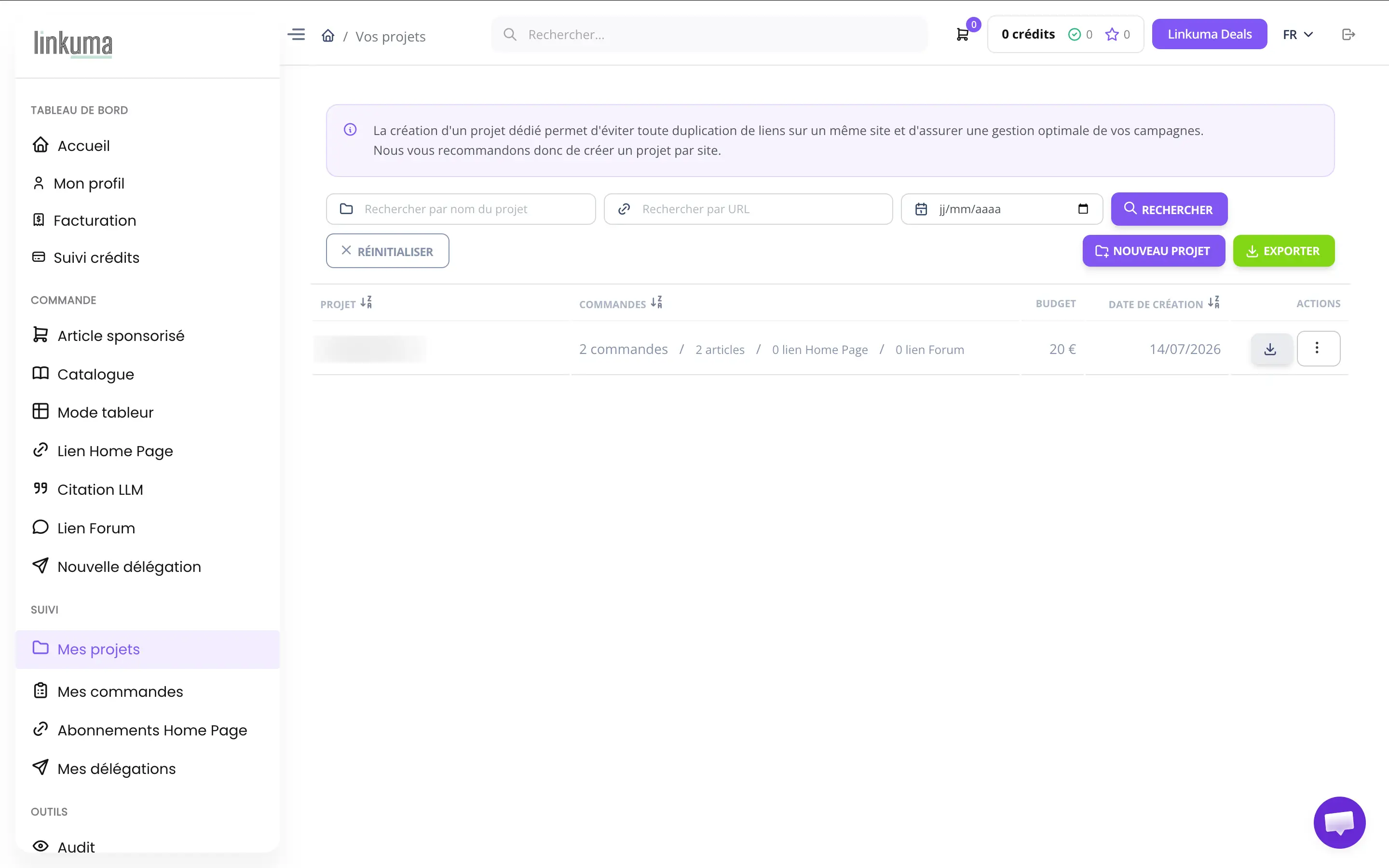
Task: Focus the top Rechercher search field
Action: (x=709, y=34)
